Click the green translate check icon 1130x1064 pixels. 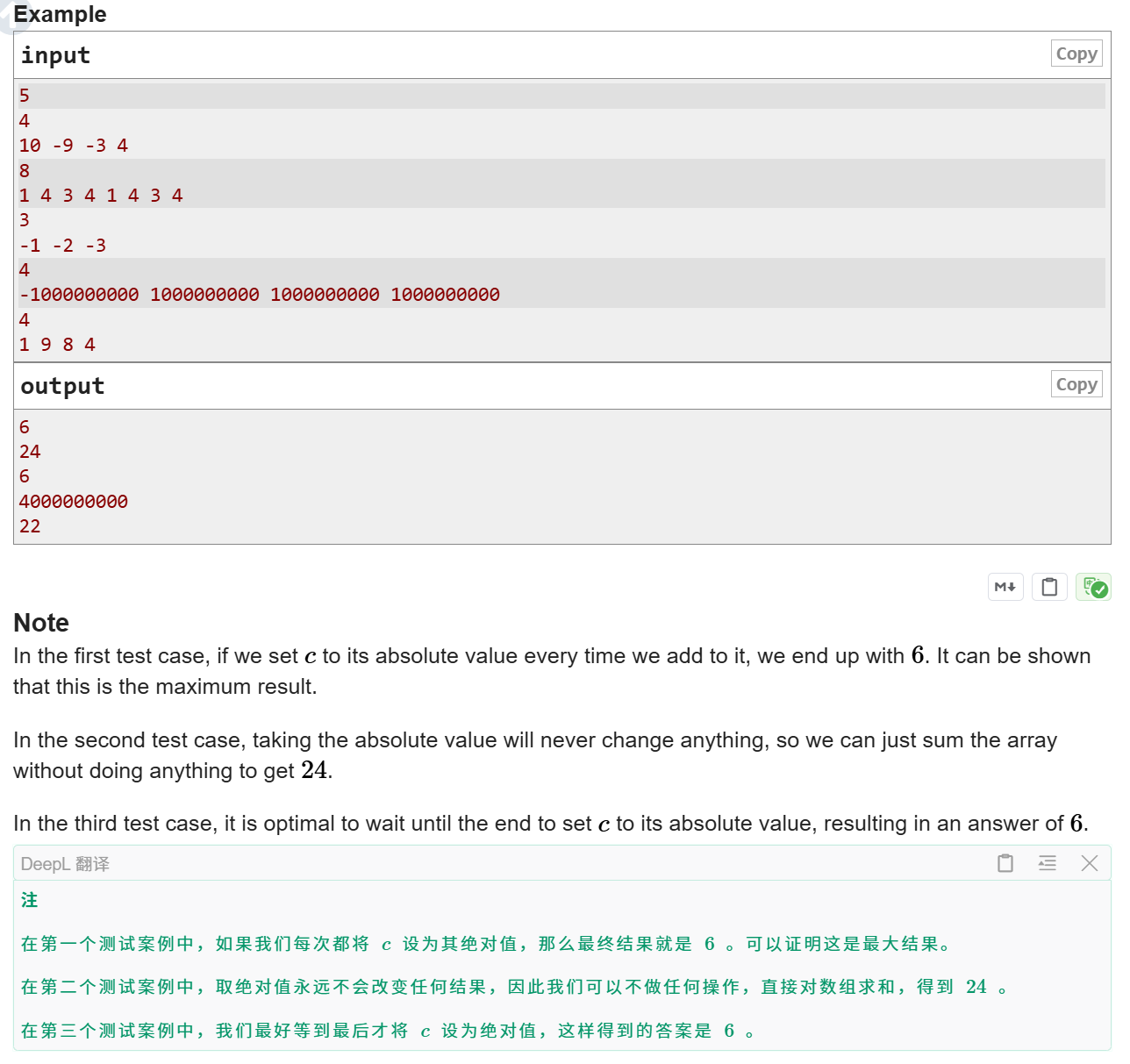pyautogui.click(x=1093, y=587)
